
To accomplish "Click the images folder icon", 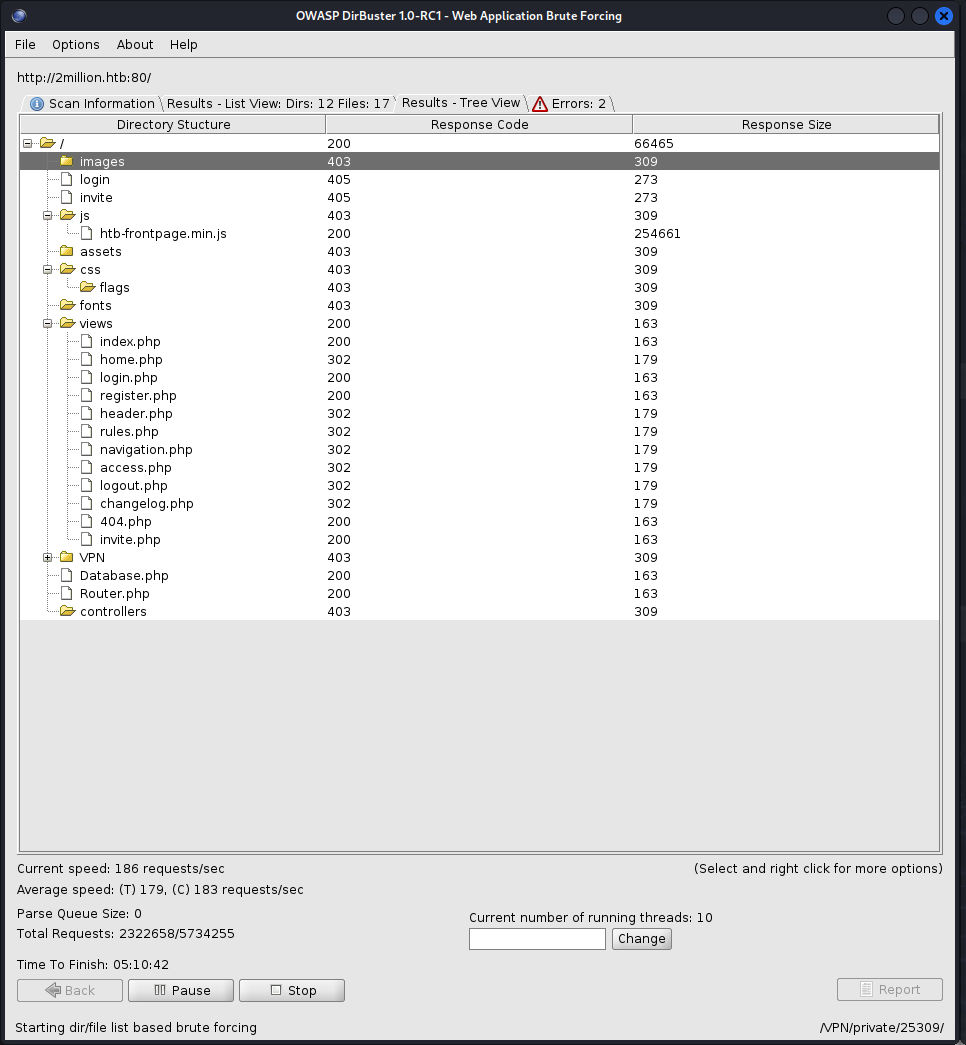I will point(67,161).
